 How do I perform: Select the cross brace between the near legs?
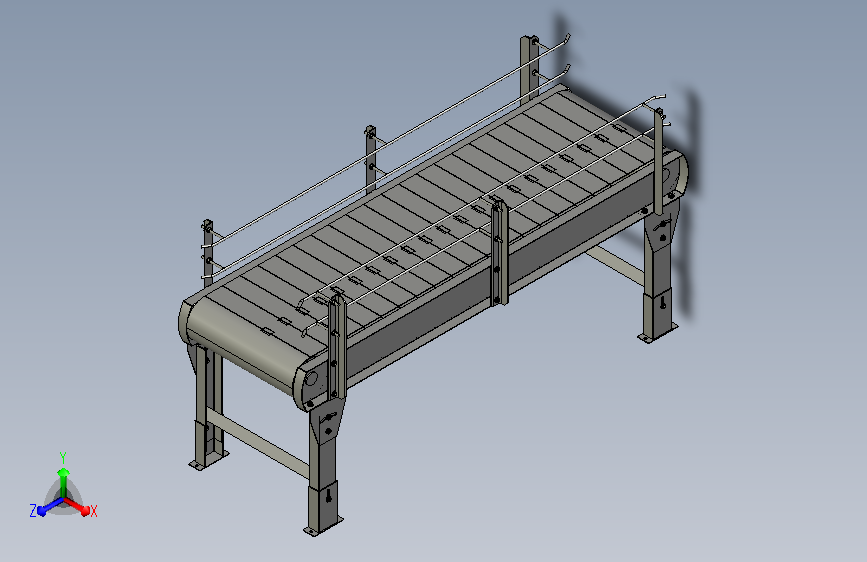click(x=258, y=443)
